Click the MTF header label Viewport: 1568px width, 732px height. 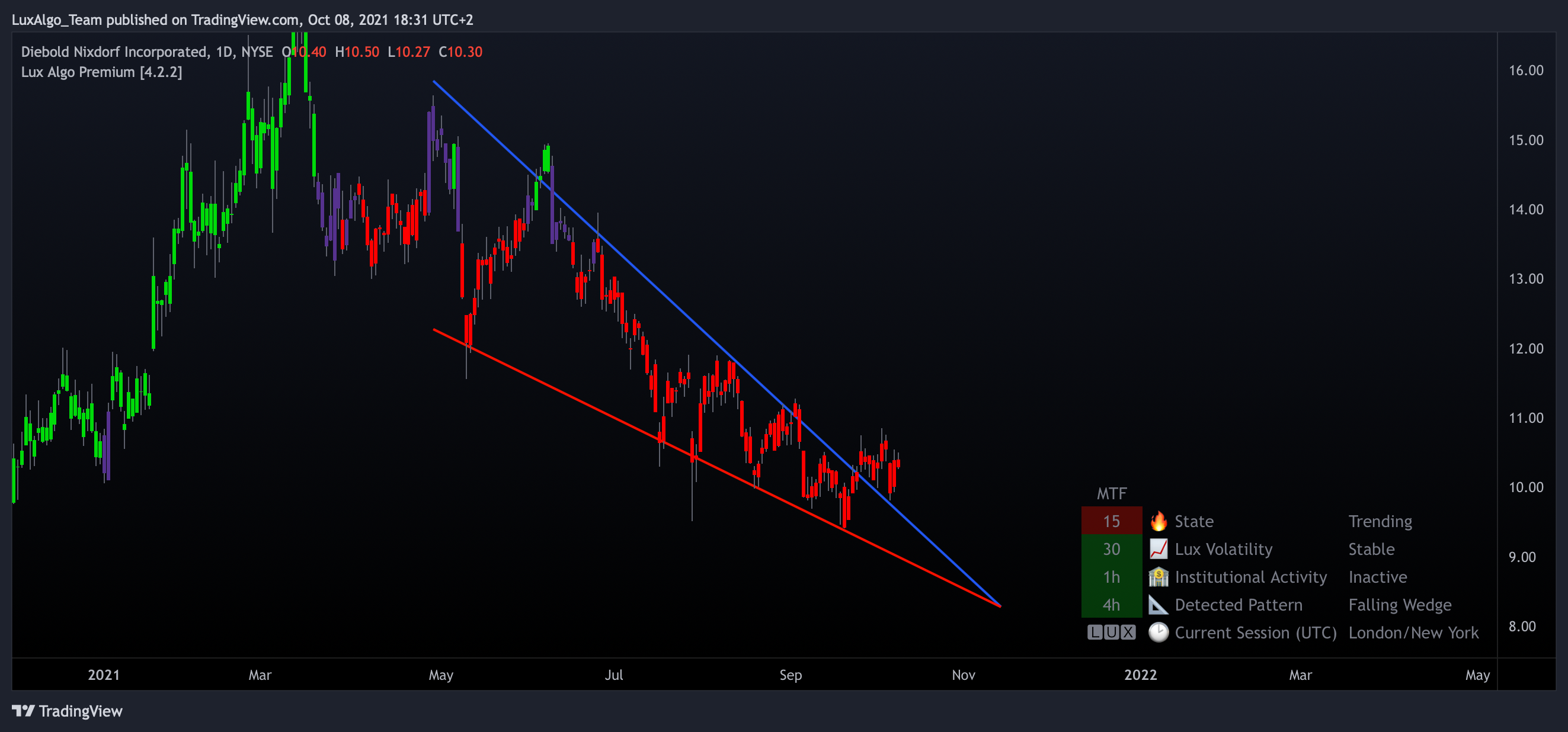1112,493
